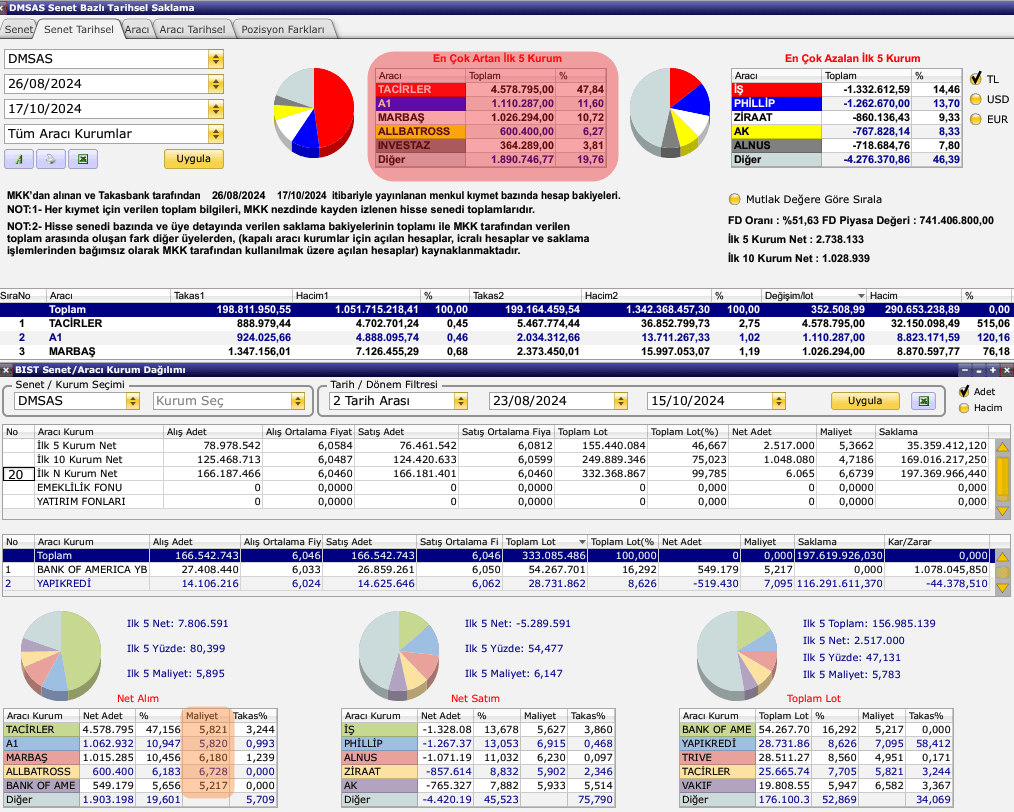The image size is (1014, 812).
Task: Open the 17/10/2024 end date dropdown
Action: (x=216, y=109)
